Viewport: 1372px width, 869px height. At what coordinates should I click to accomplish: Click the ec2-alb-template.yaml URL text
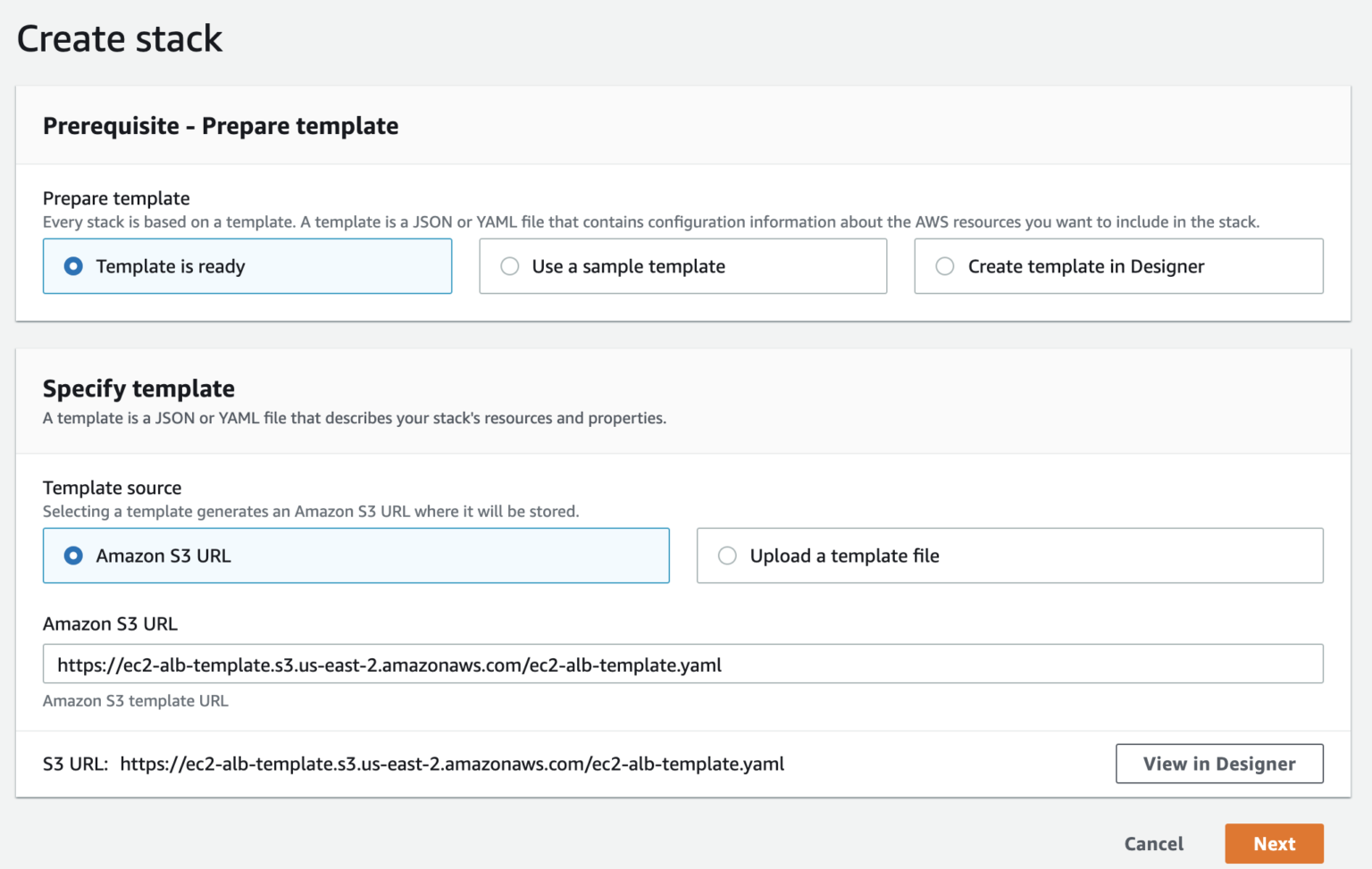point(389,664)
